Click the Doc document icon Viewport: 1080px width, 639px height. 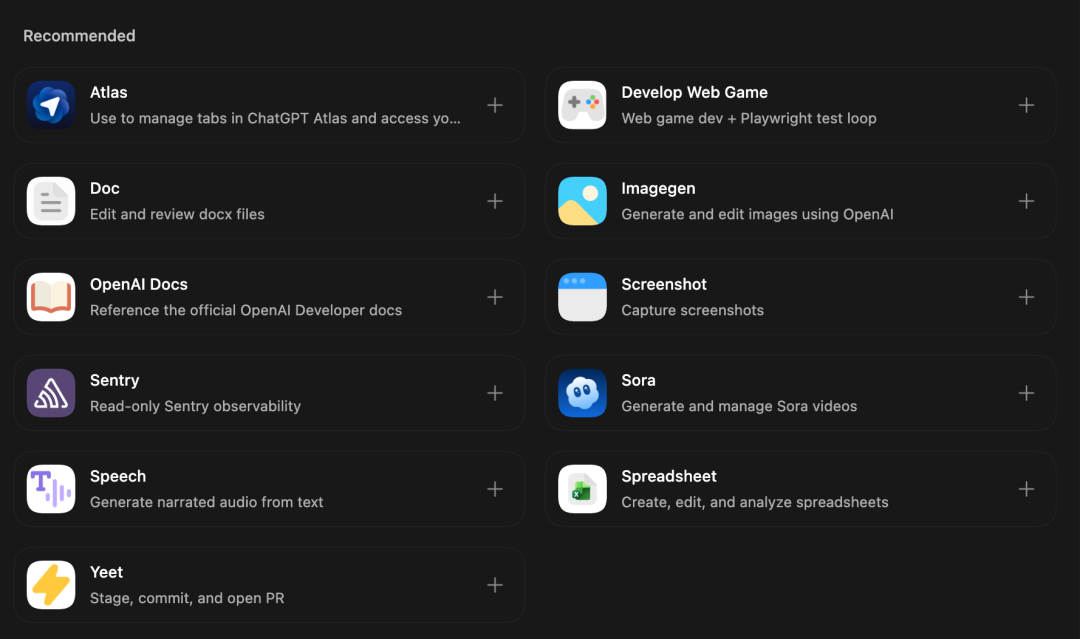pos(51,201)
